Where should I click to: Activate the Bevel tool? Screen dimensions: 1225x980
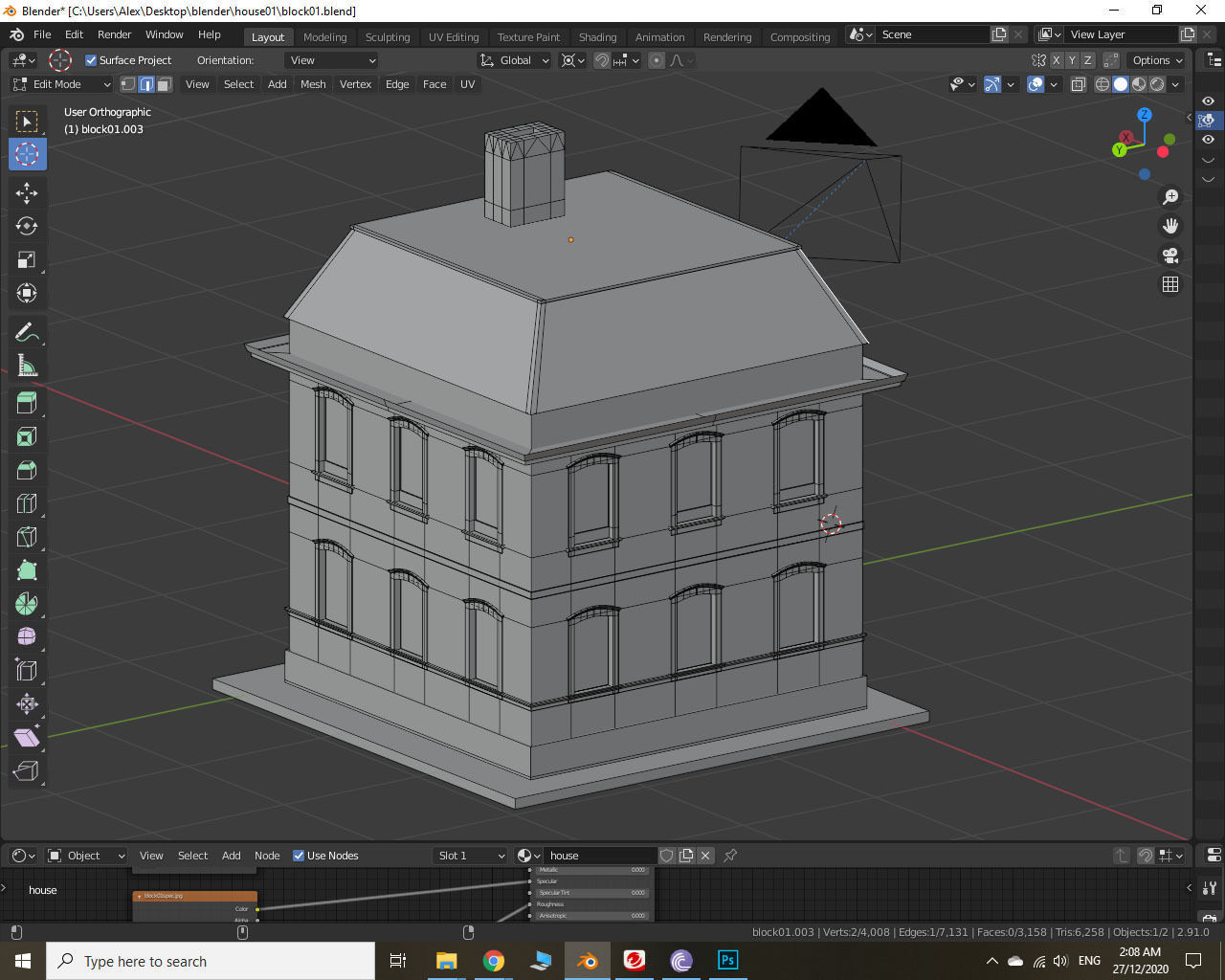pos(27,470)
